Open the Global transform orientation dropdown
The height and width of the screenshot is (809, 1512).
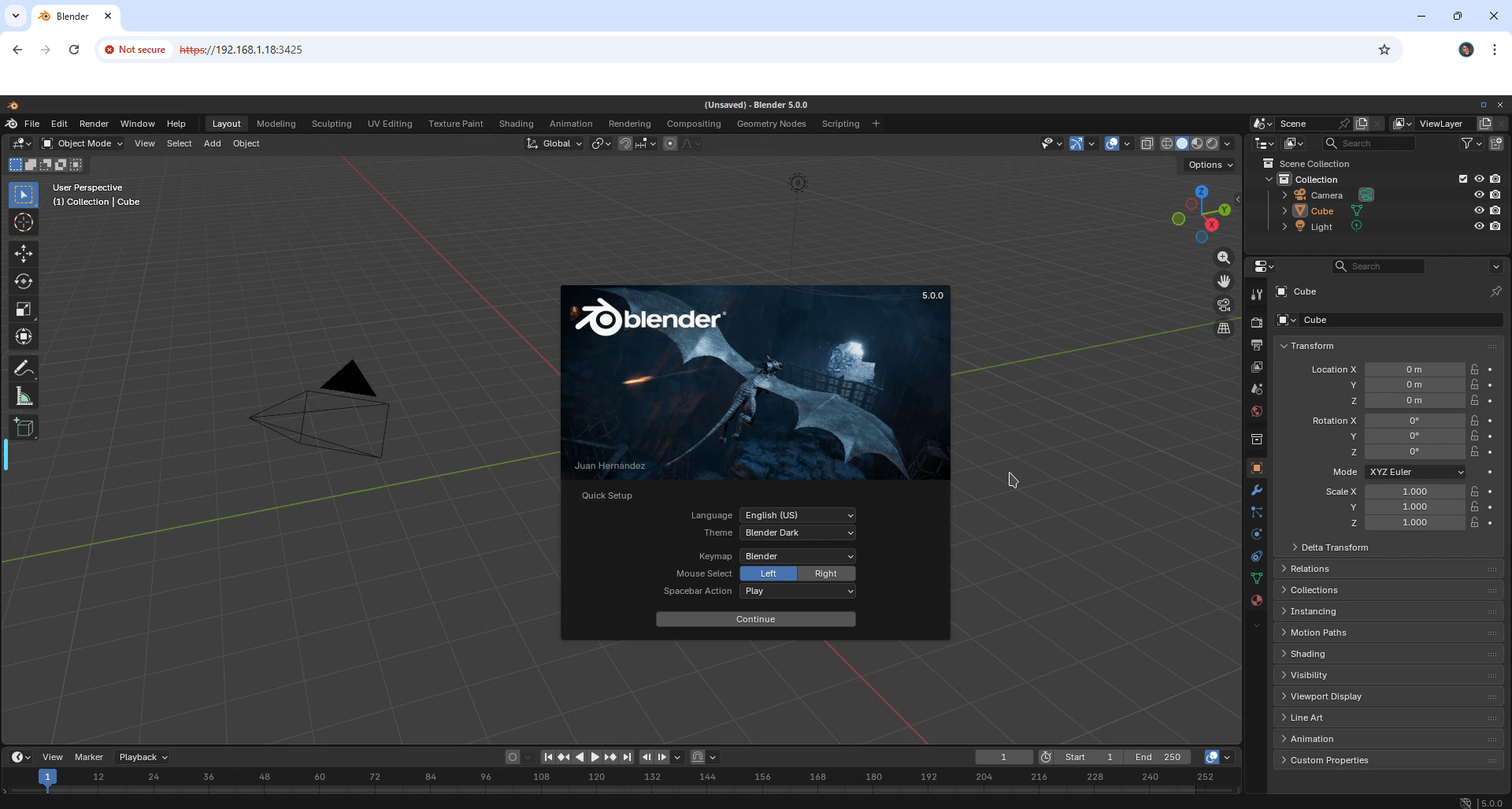(x=554, y=143)
